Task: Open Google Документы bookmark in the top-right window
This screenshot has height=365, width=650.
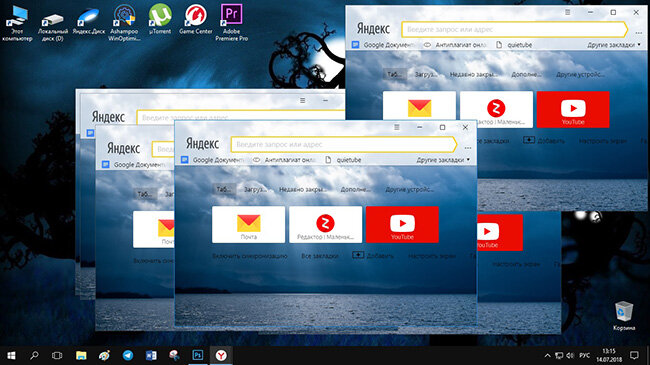Action: pyautogui.click(x=384, y=45)
